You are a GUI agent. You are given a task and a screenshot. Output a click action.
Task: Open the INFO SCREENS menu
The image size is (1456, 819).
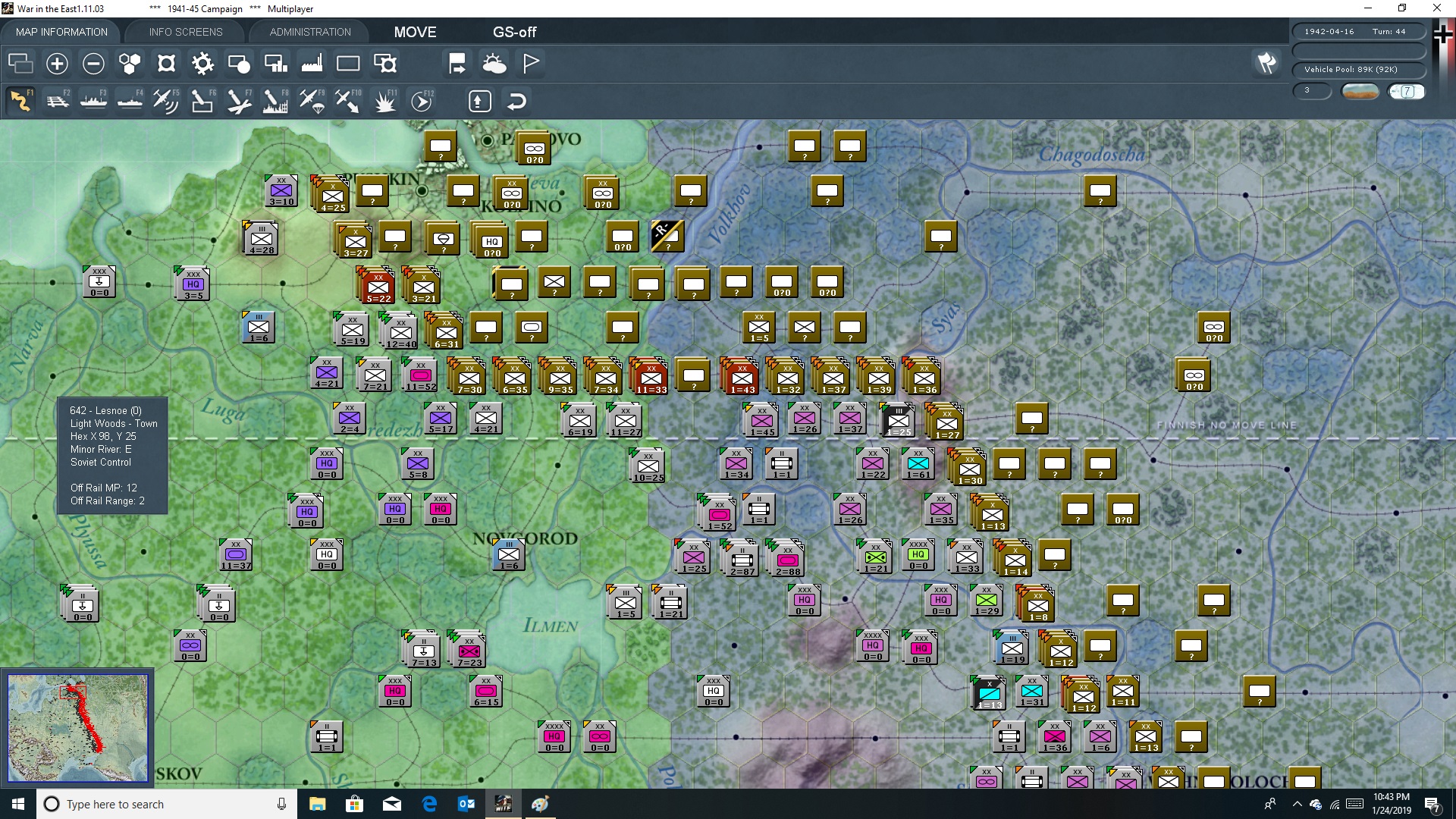(x=185, y=32)
